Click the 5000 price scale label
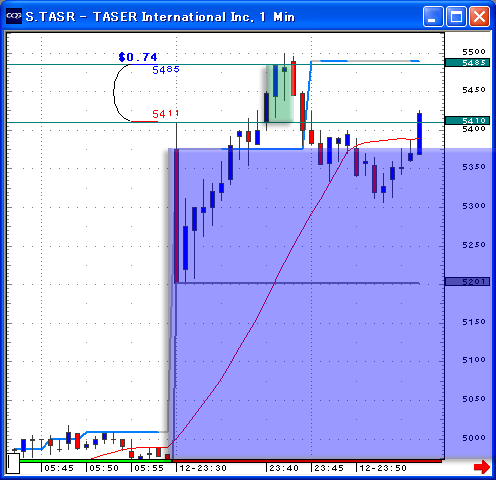The image size is (496, 480). (474, 438)
